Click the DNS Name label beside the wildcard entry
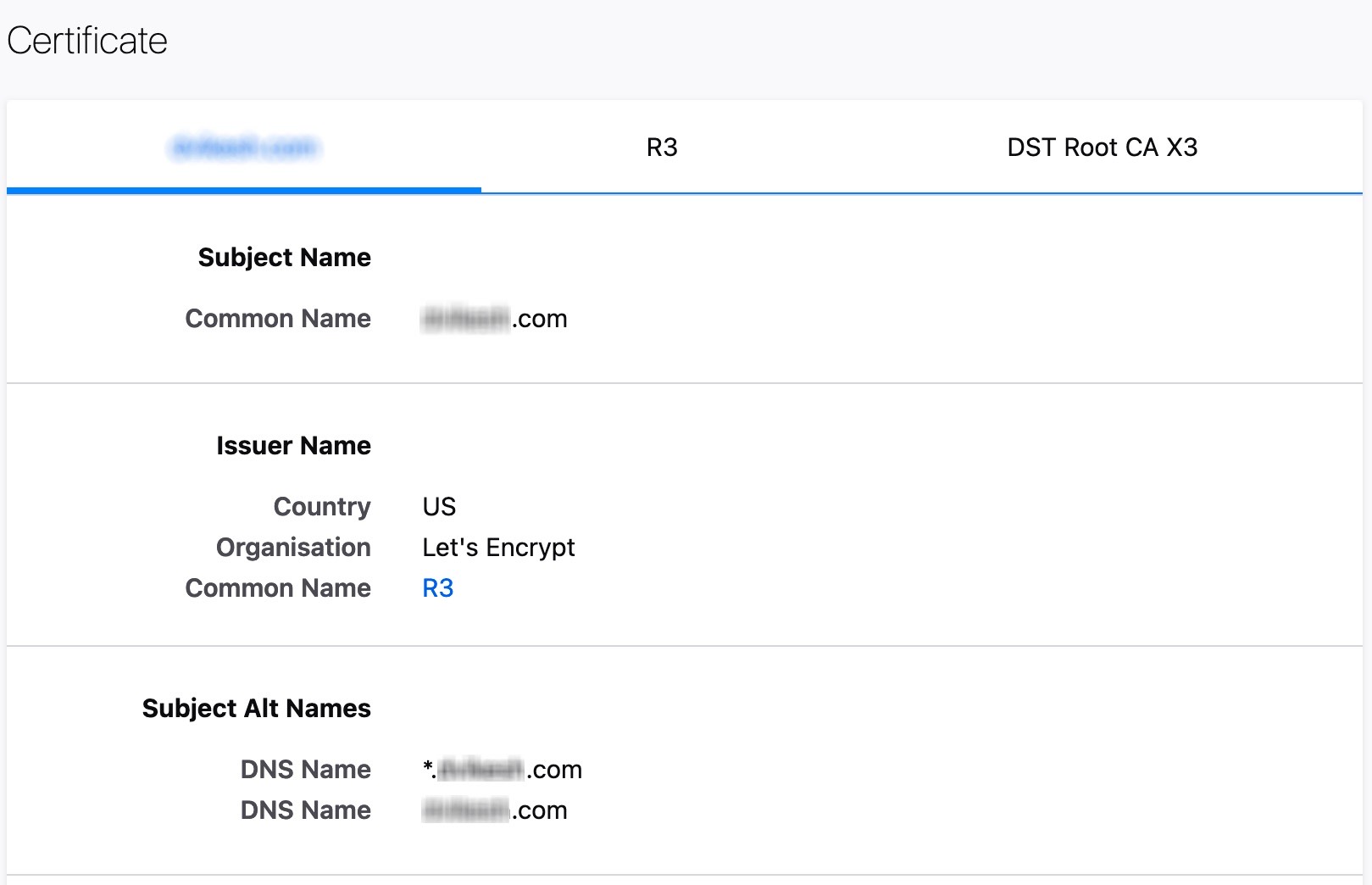This screenshot has height=885, width=1372. click(x=306, y=770)
